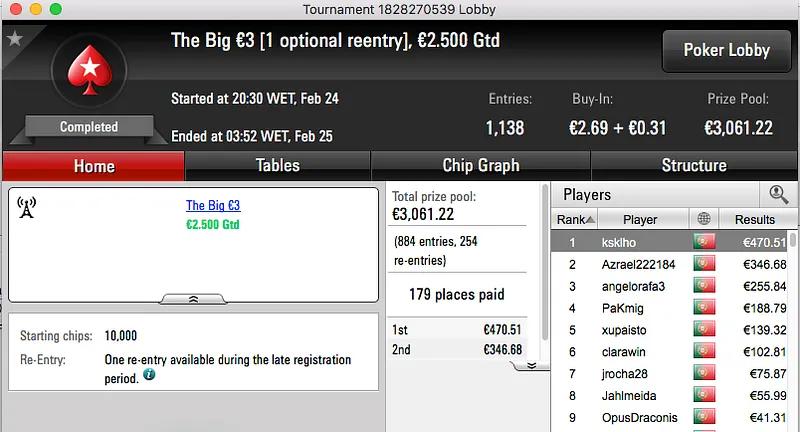The image size is (800, 432).
Task: Switch to the Tables tab
Action: (277, 166)
